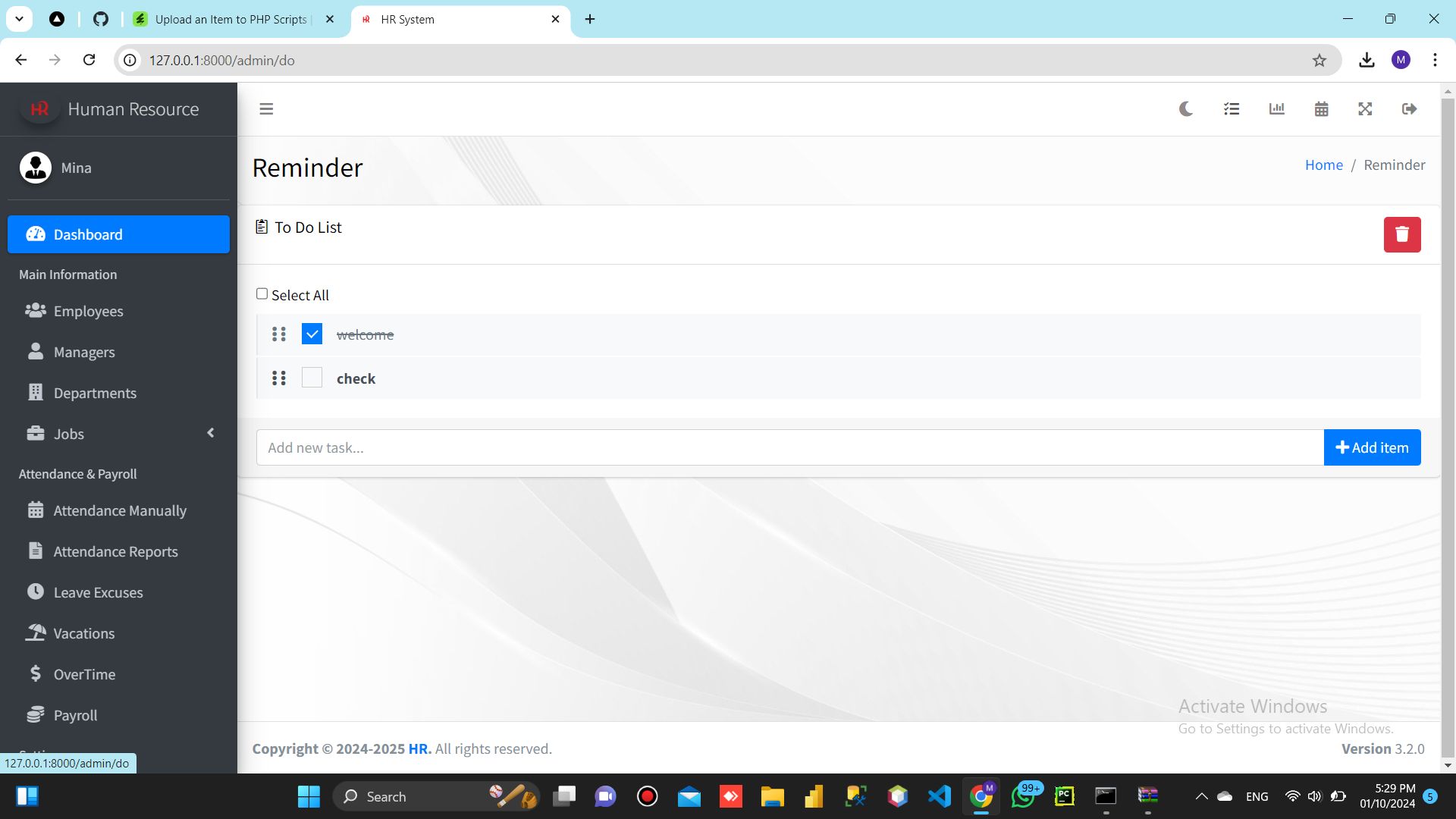Open Employees in the sidebar
This screenshot has height=819, width=1456.
click(x=118, y=311)
